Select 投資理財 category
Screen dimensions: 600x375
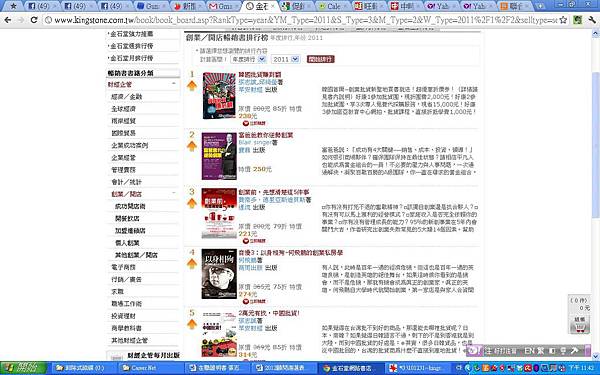pyautogui.click(x=124, y=316)
